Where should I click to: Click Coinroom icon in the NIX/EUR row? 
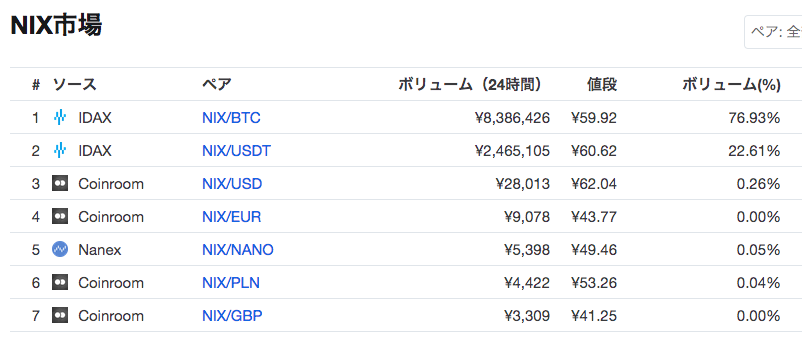point(60,217)
